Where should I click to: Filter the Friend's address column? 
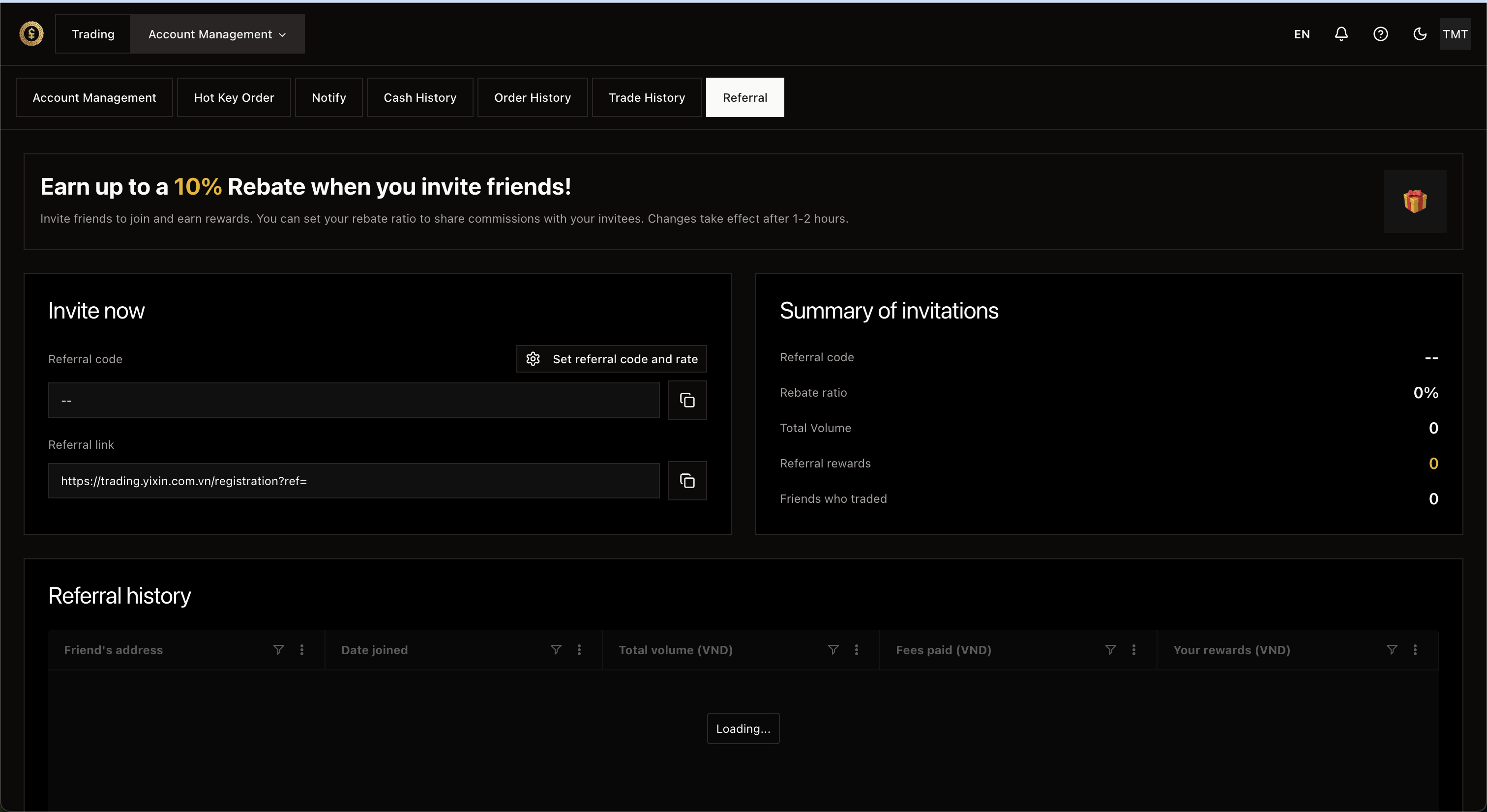[x=278, y=650]
